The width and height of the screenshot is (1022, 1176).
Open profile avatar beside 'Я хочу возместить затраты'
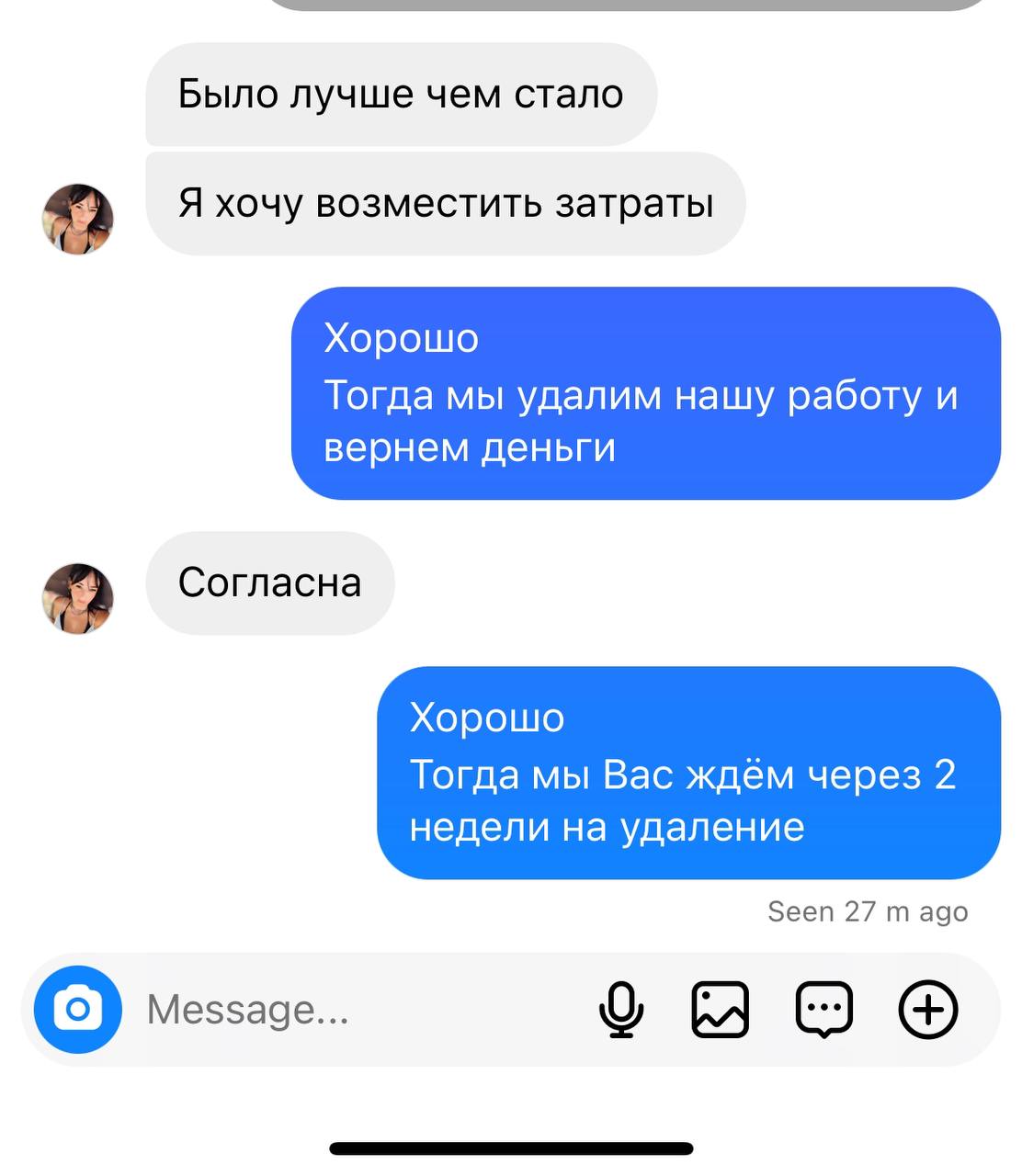[78, 219]
